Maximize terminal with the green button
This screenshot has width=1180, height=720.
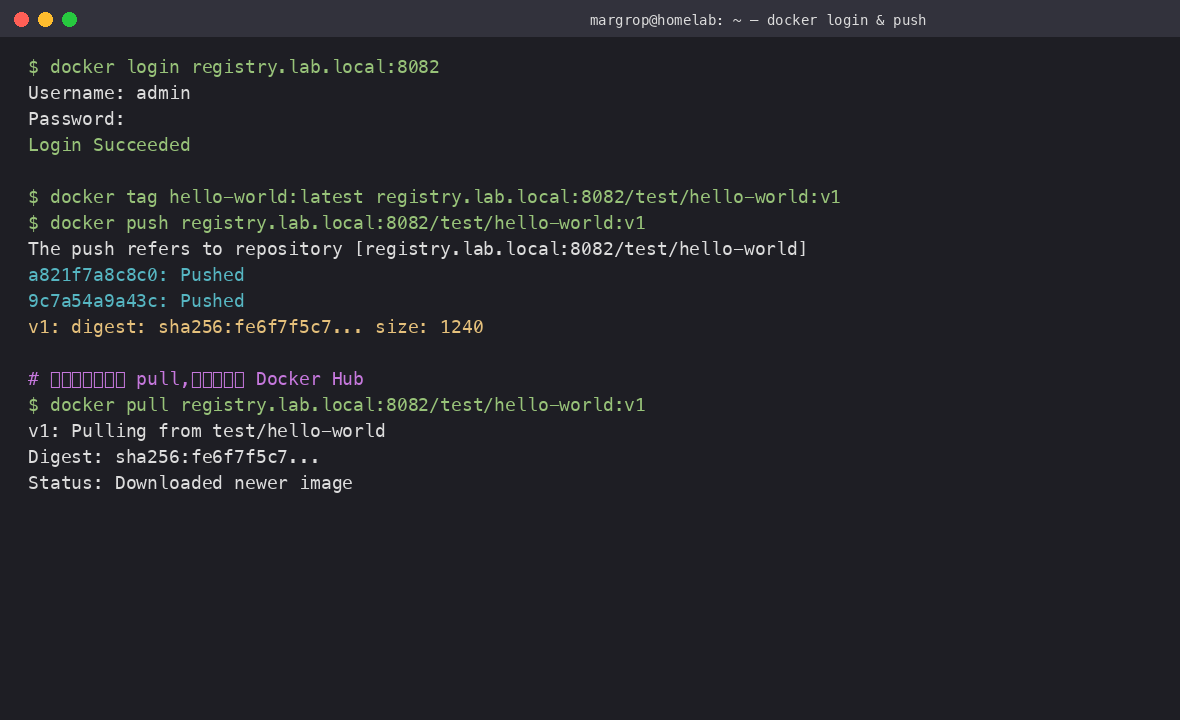(70, 20)
